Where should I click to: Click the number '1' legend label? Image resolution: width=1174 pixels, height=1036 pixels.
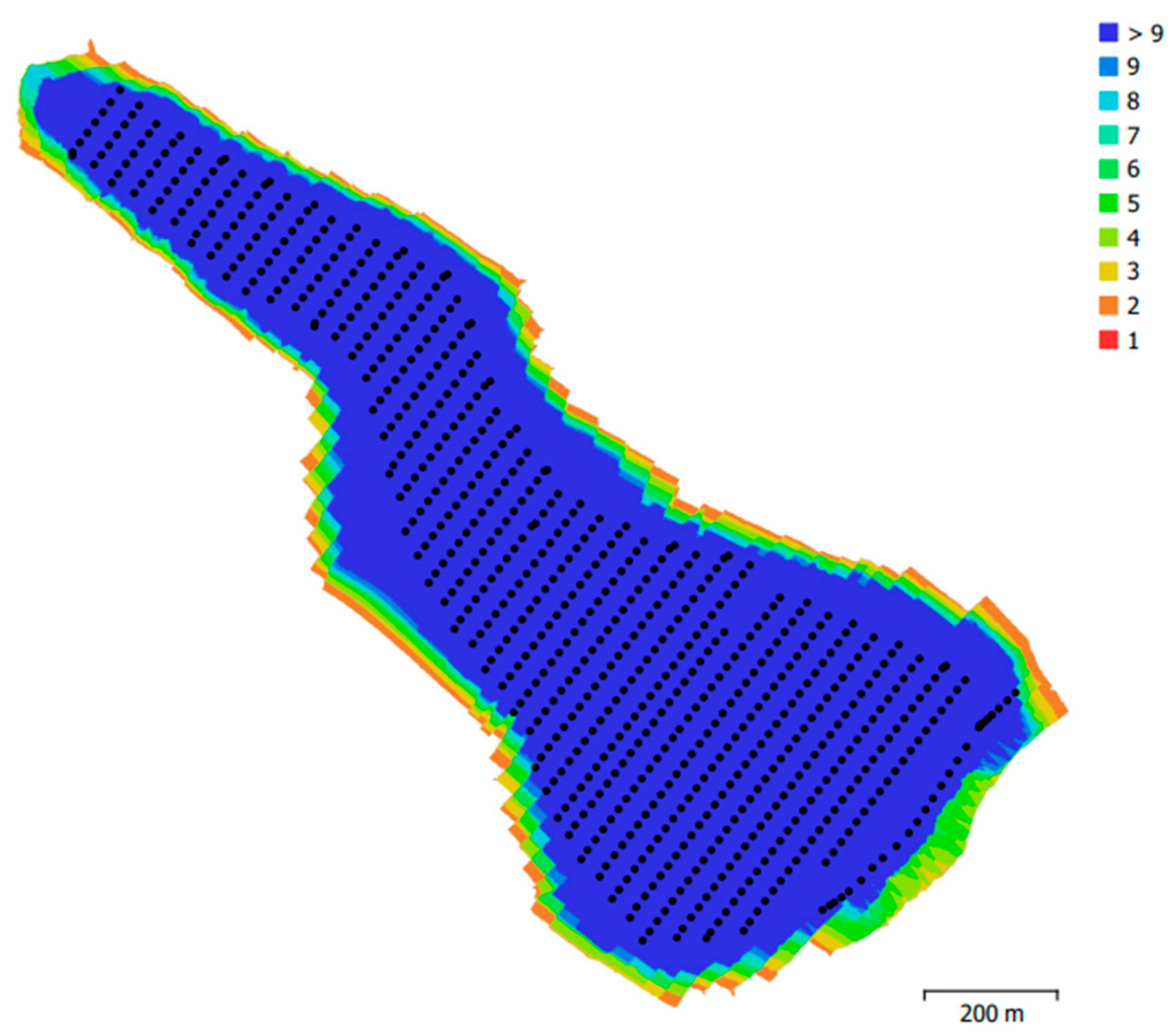tap(1133, 340)
